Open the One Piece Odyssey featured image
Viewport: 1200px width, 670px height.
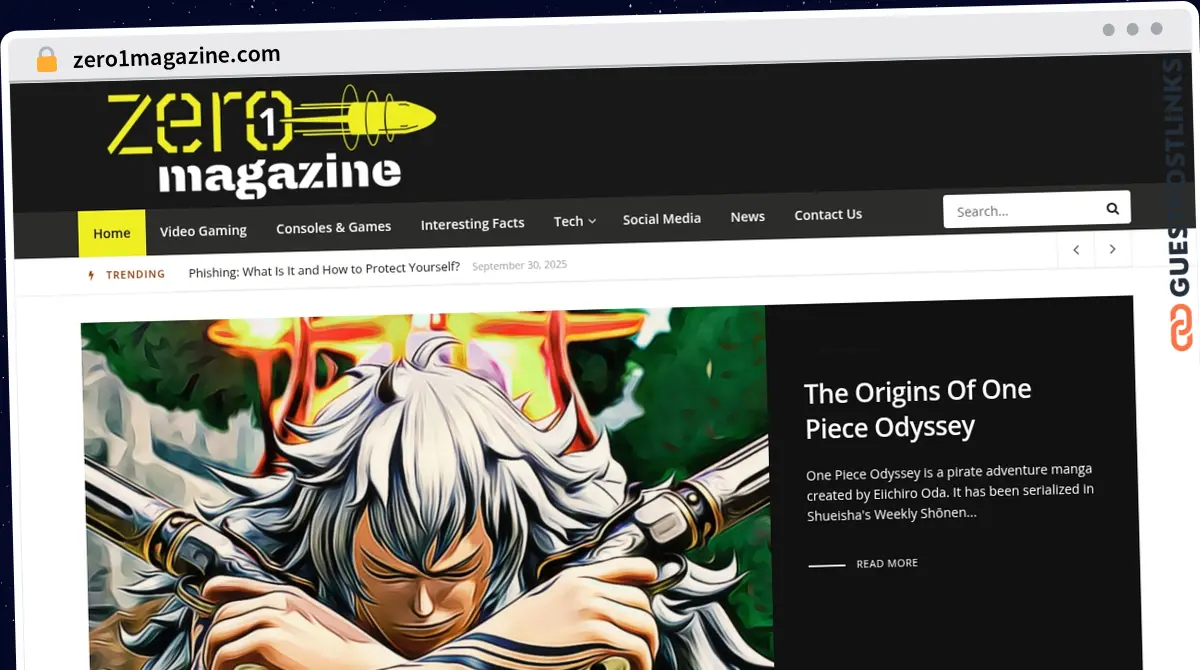(x=426, y=490)
